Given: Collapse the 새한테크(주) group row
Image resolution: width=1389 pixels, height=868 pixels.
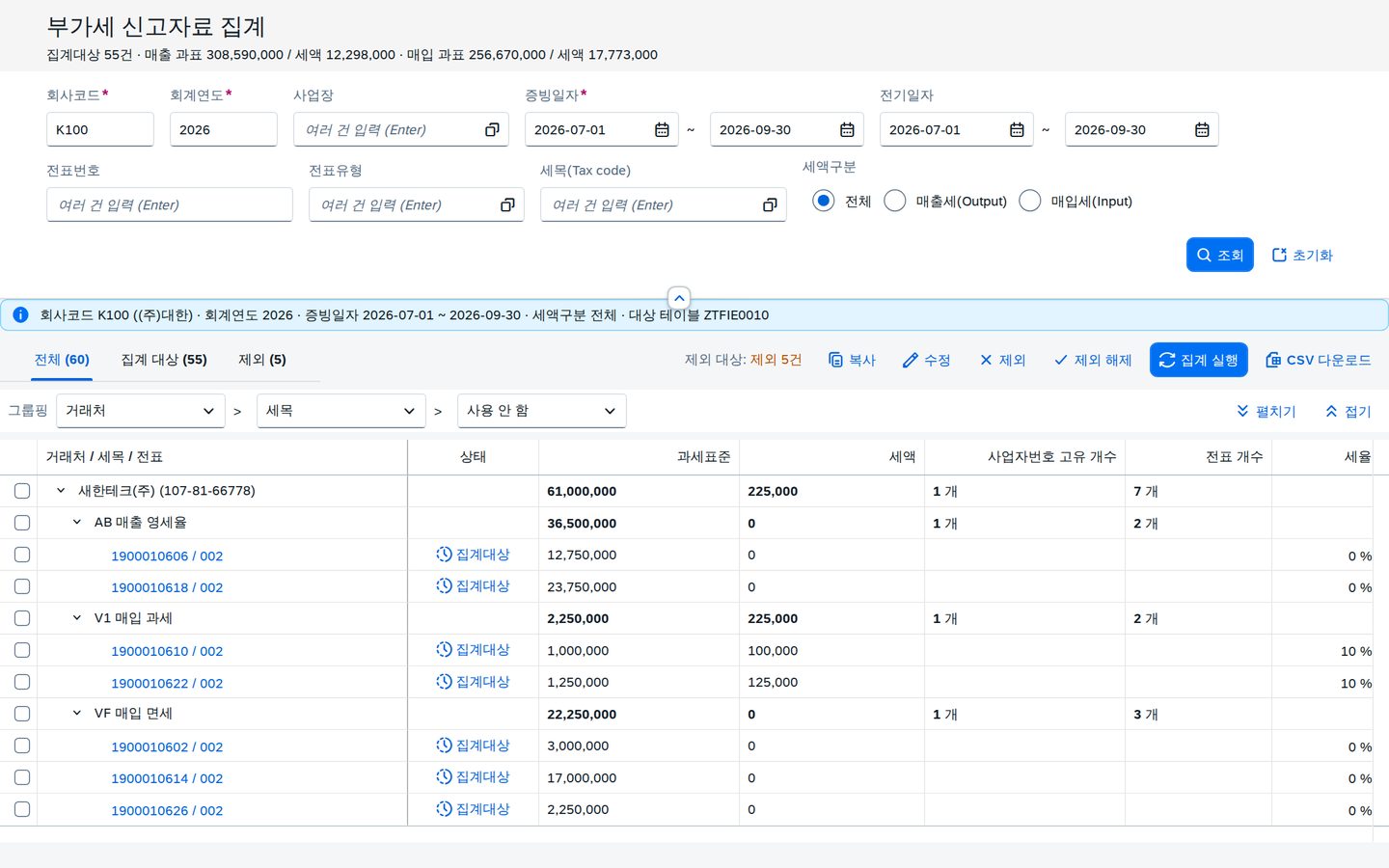Looking at the screenshot, I should [x=61, y=491].
